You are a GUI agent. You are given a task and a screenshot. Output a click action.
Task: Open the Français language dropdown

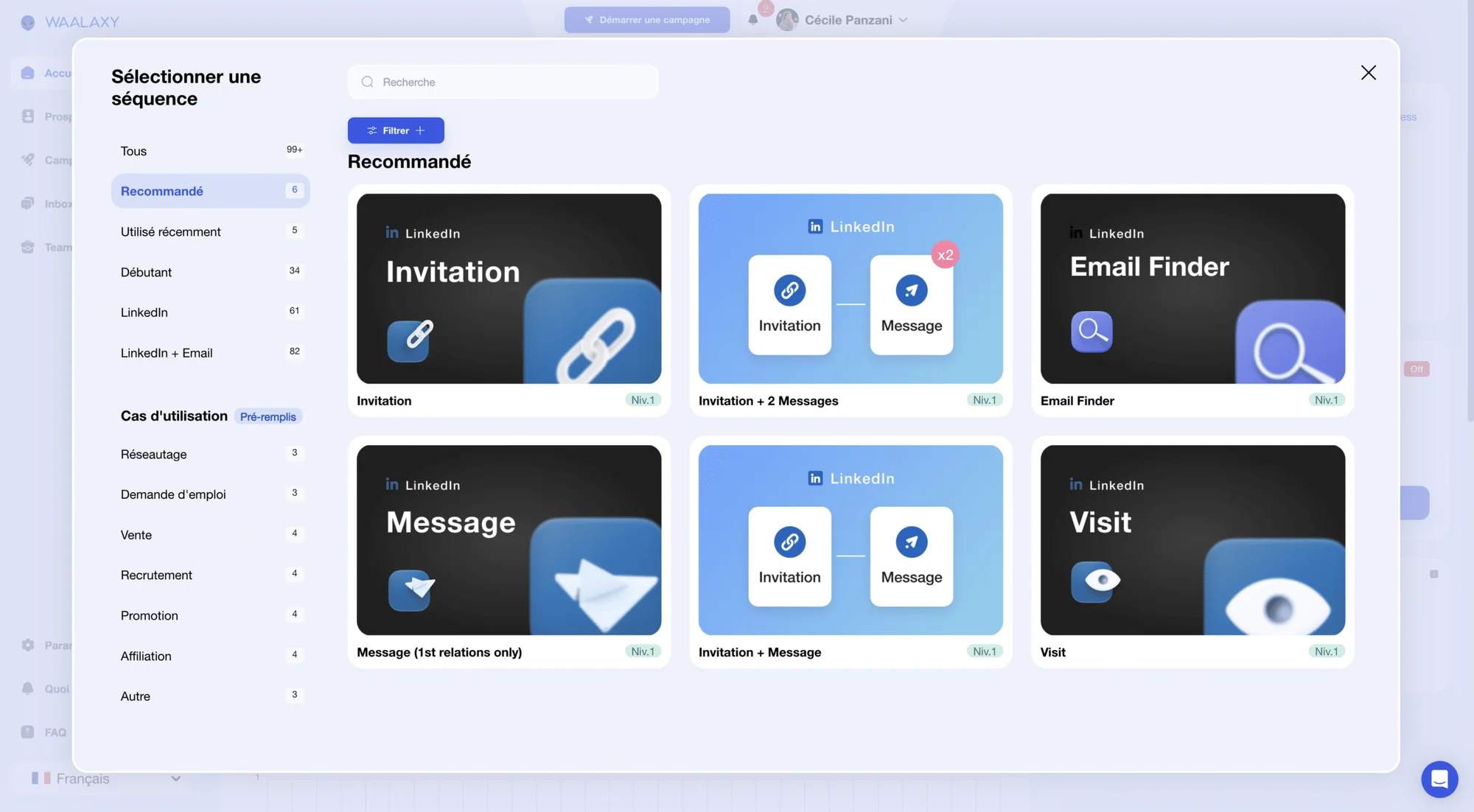(106, 778)
